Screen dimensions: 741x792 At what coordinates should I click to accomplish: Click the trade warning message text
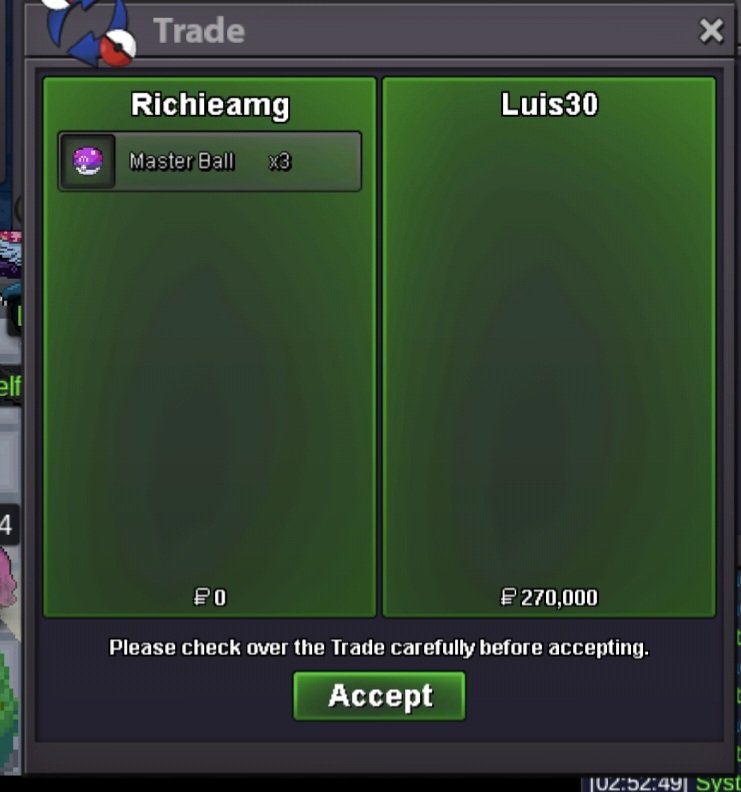coord(379,648)
